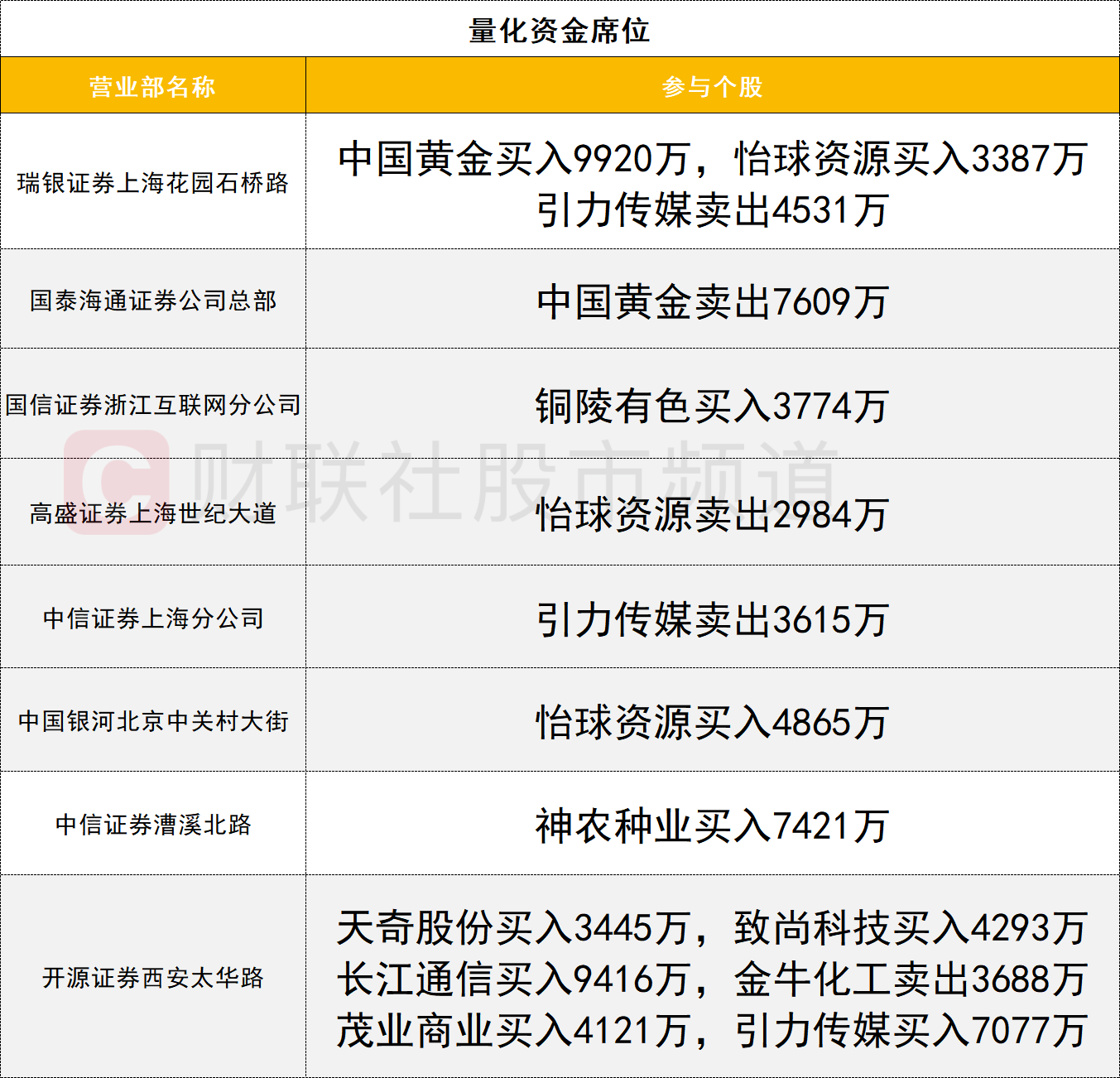Click the 中国黄金买入9920万 text

pyautogui.click(x=513, y=158)
